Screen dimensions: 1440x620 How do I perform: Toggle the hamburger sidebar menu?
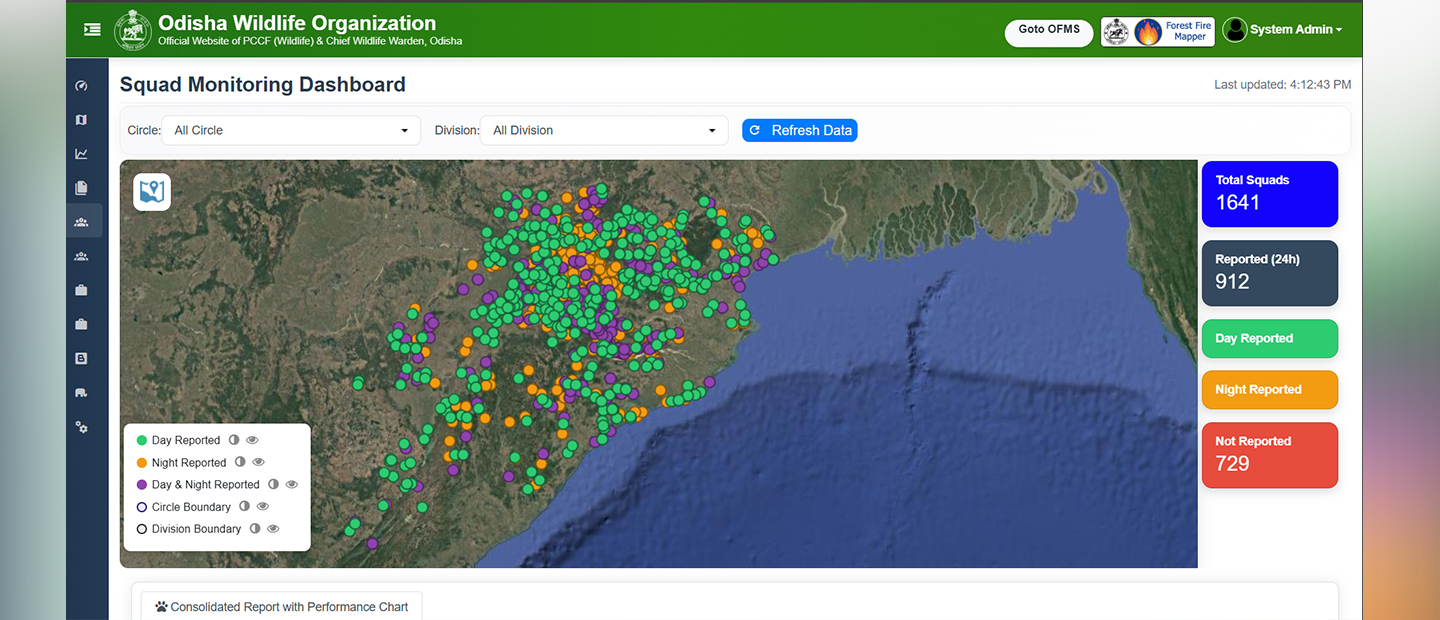pos(92,29)
